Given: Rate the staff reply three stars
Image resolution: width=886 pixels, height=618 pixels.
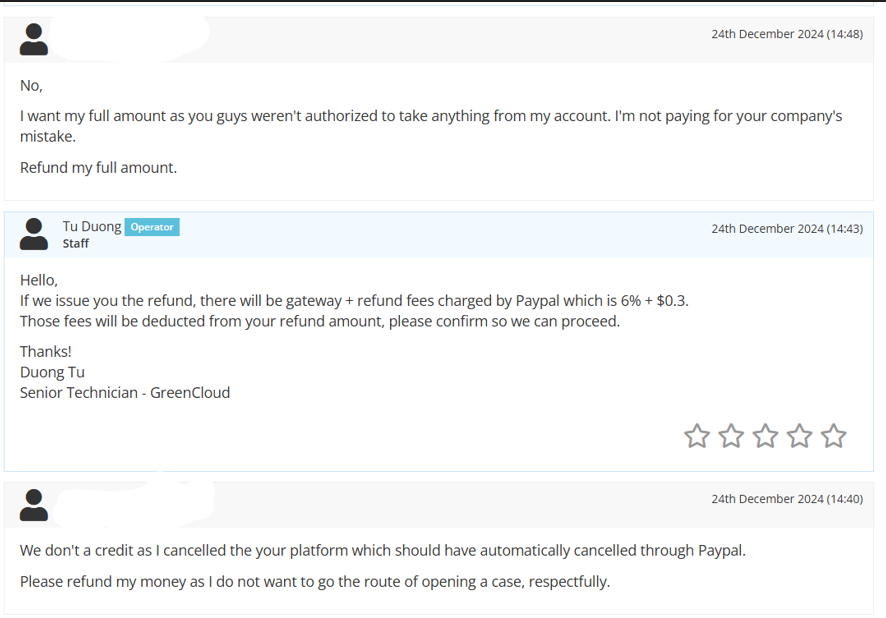Looking at the screenshot, I should tap(765, 436).
